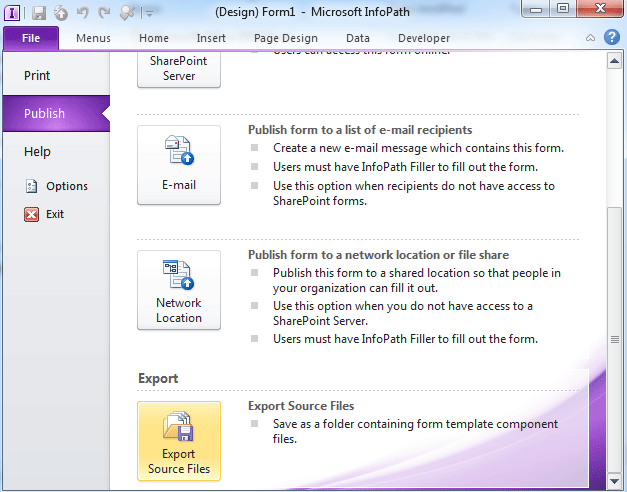Click scrollbar down arrow
Screen dimensions: 627x492
coord(614,481)
